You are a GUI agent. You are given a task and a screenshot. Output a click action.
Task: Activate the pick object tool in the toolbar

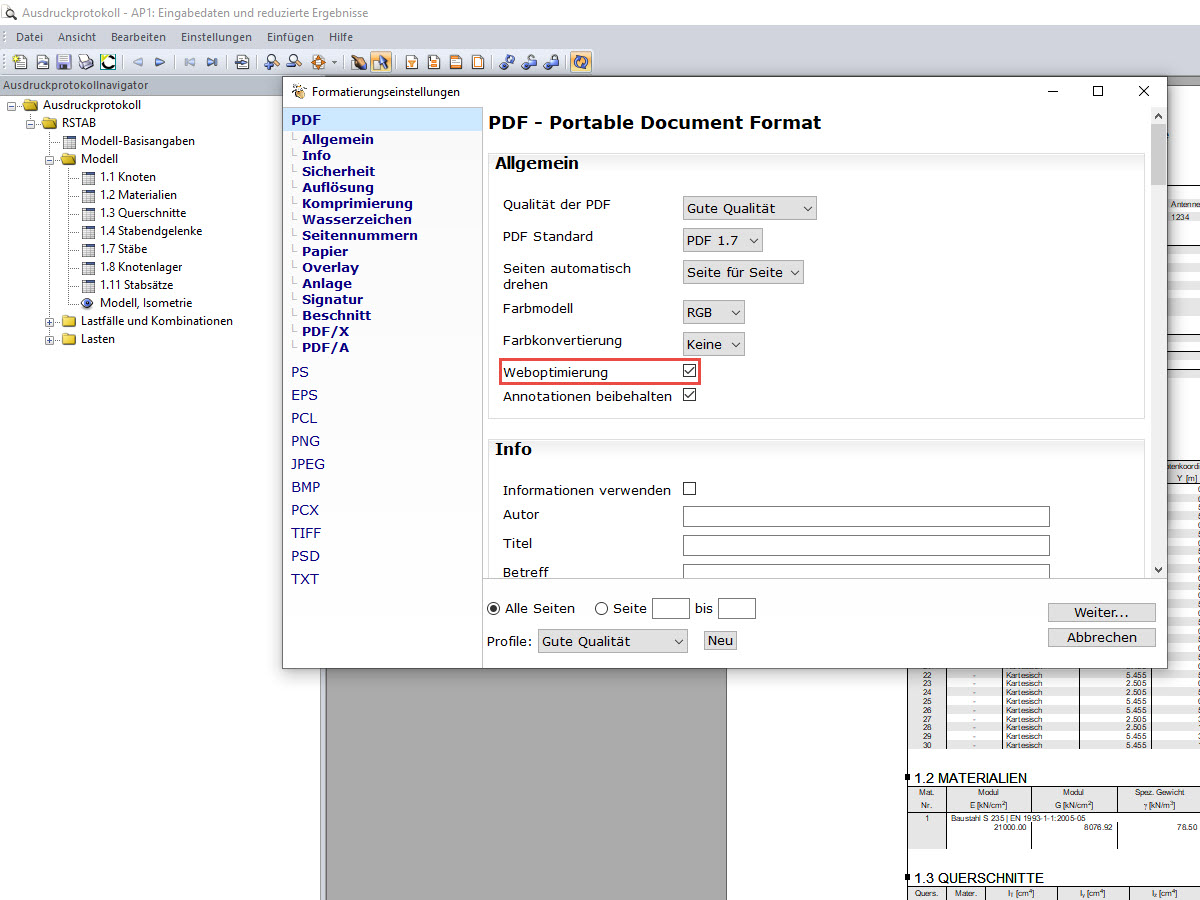[x=381, y=61]
